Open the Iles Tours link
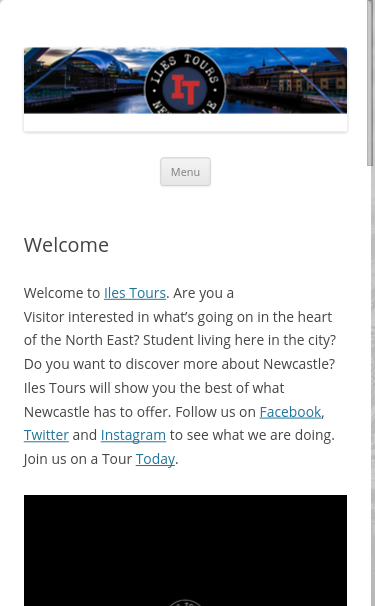This screenshot has height=606, width=375. click(135, 293)
